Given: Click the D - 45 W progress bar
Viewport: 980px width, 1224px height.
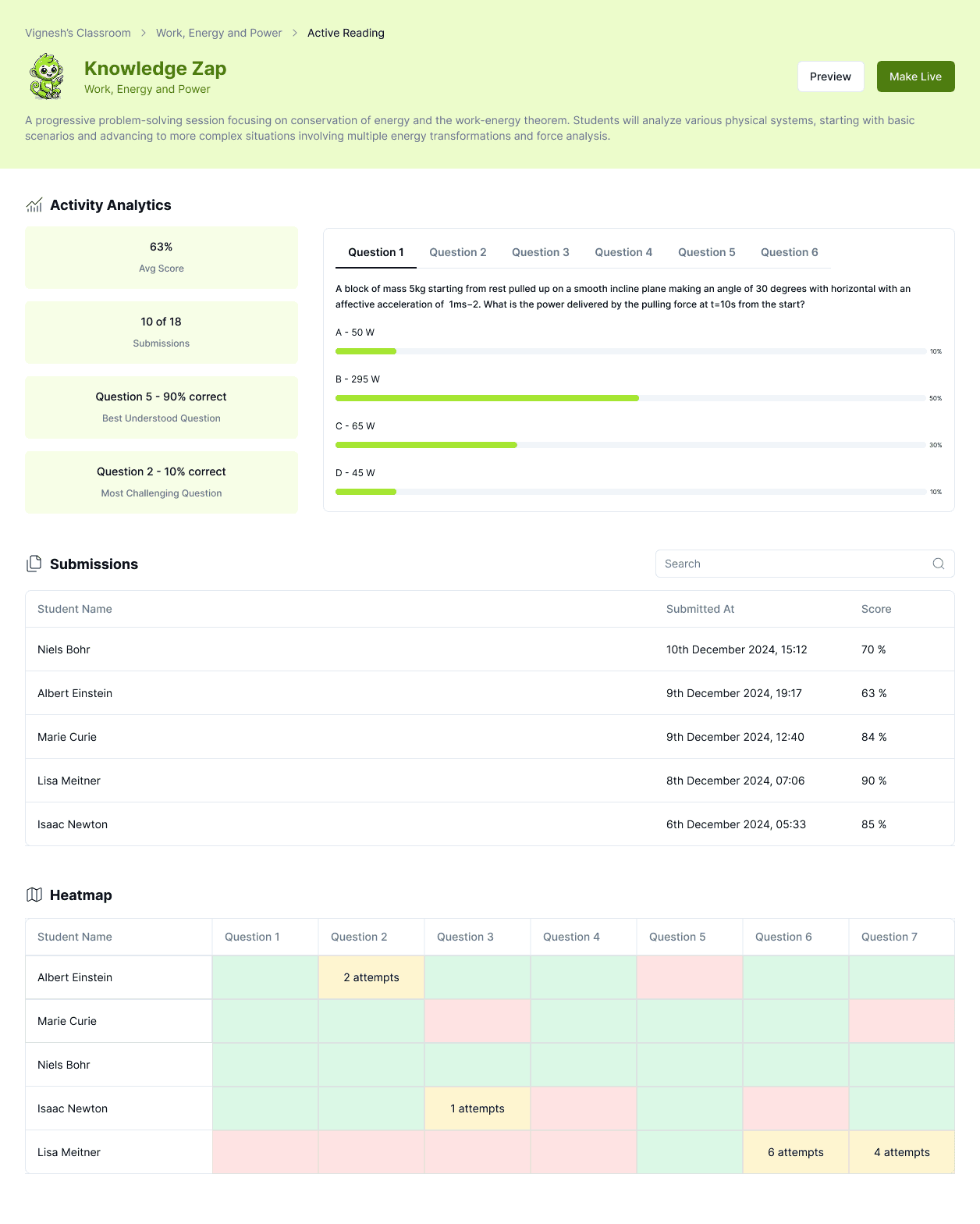Looking at the screenshot, I should [x=630, y=492].
